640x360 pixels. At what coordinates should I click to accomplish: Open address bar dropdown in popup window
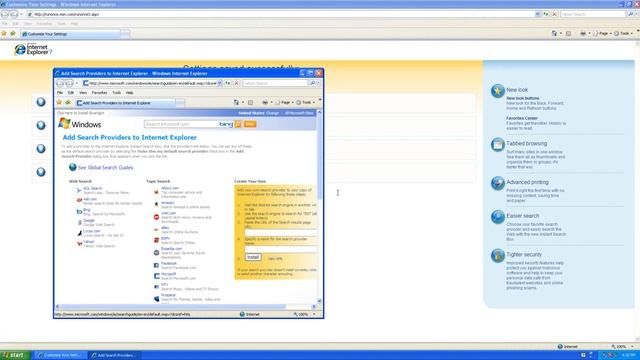click(220, 83)
